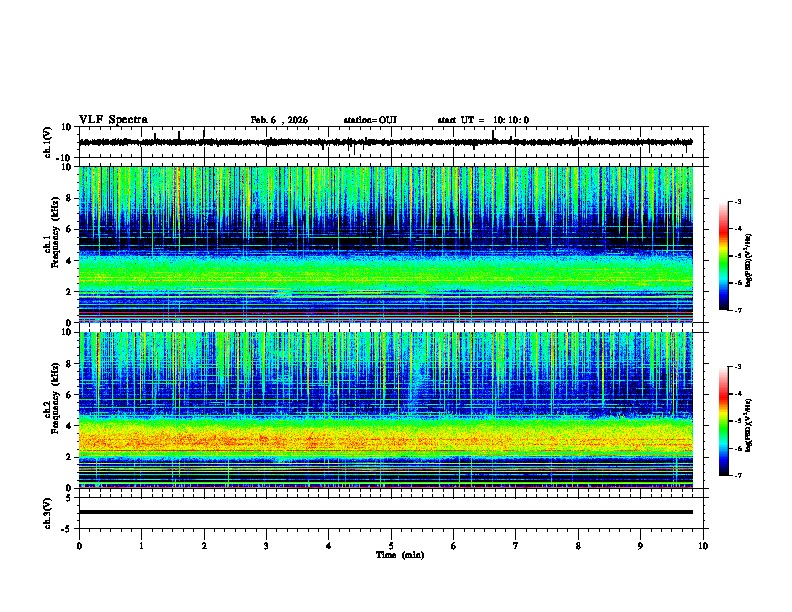Viewport: 792px width, 612px height.
Task: Click the ch.1 log(PSD) color bar
Action: pyautogui.click(x=723, y=256)
